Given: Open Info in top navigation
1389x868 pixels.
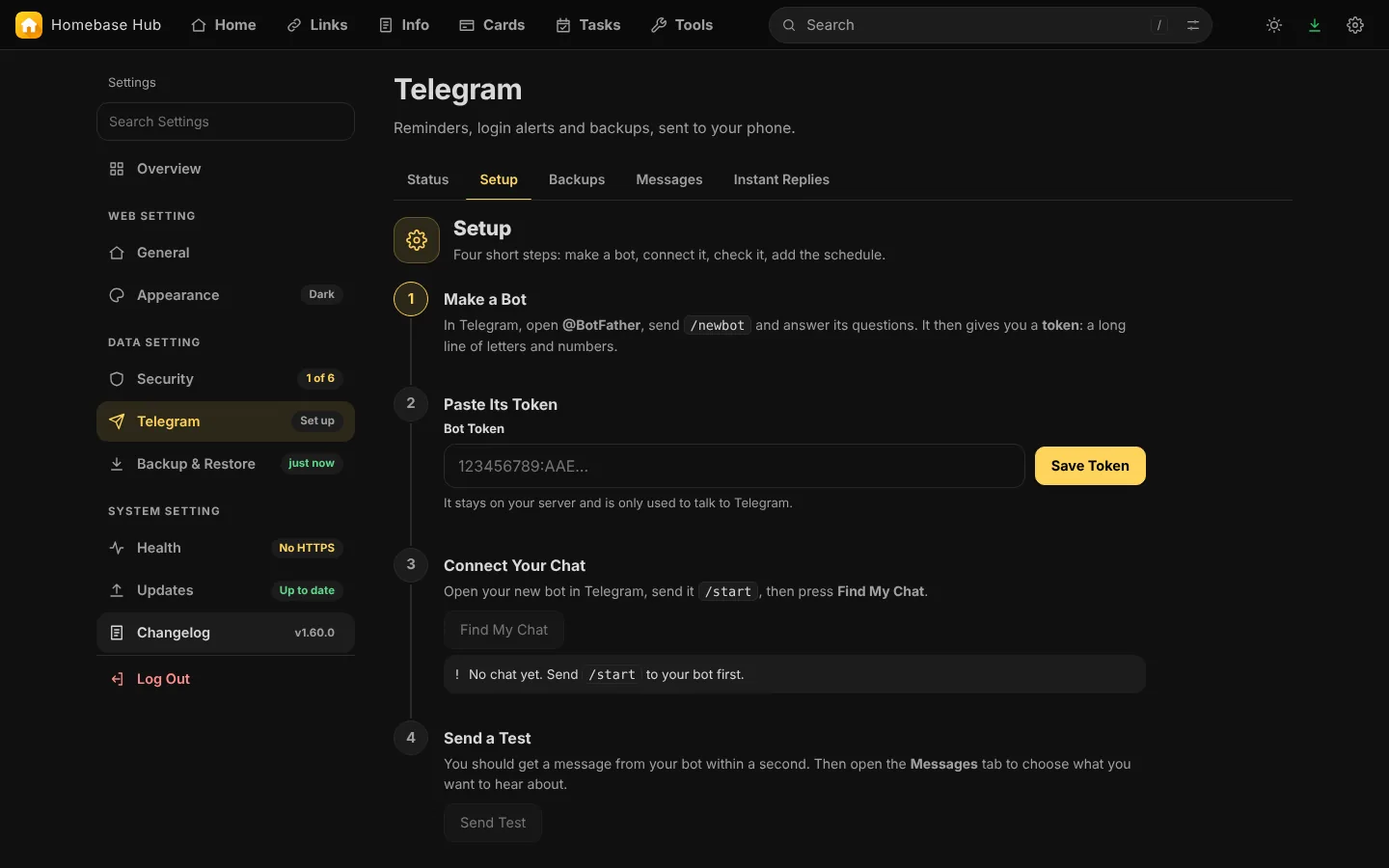Looking at the screenshot, I should coord(404,25).
